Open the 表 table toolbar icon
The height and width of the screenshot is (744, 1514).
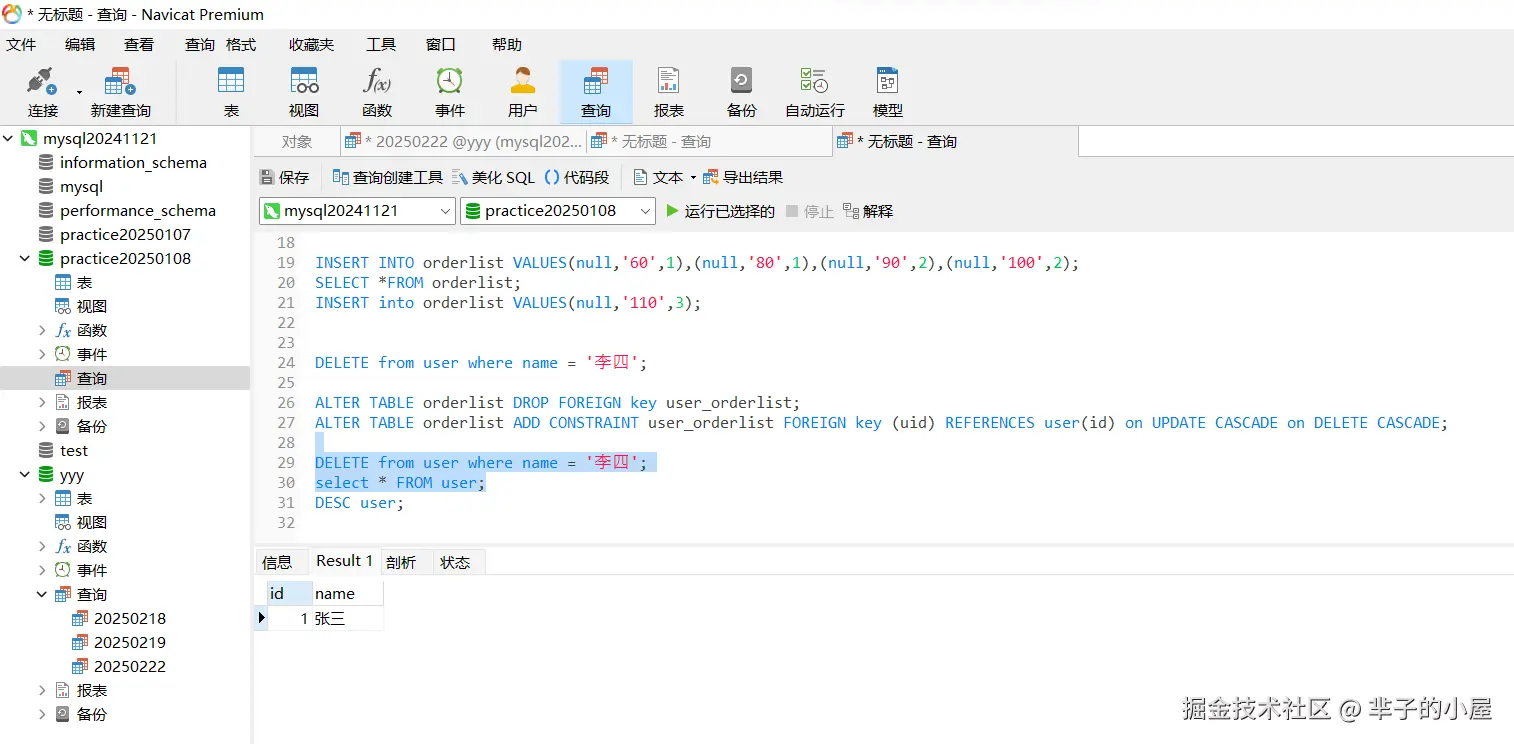231,92
